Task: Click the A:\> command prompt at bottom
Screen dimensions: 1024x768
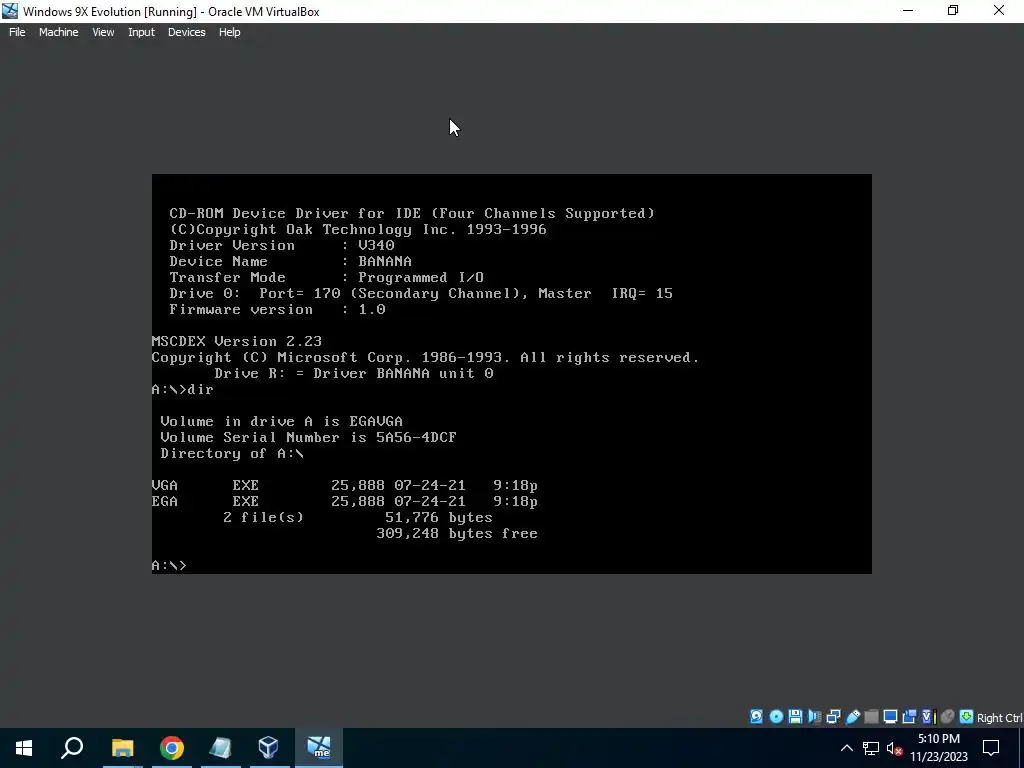Action: click(x=169, y=565)
